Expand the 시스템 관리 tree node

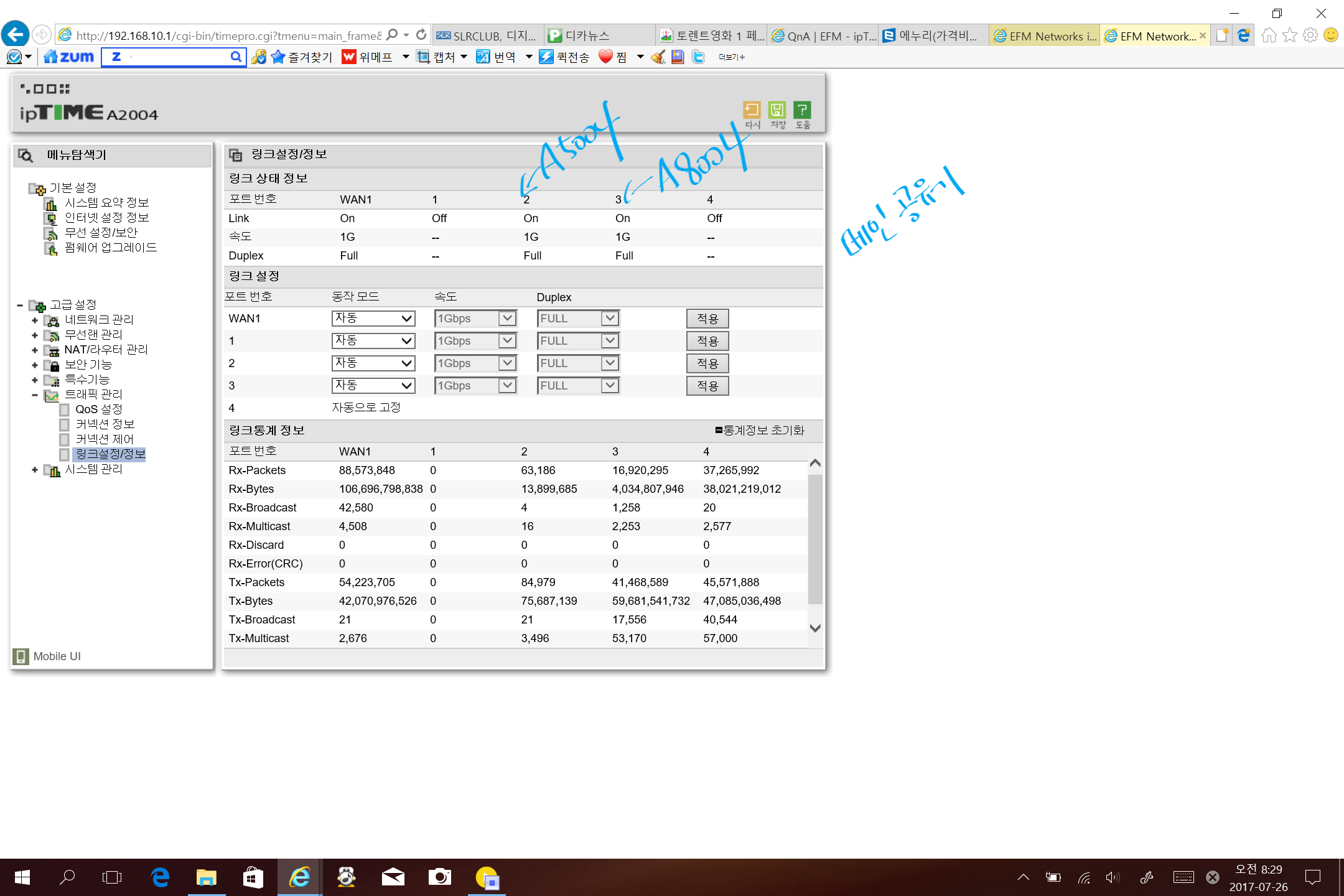pyautogui.click(x=35, y=470)
